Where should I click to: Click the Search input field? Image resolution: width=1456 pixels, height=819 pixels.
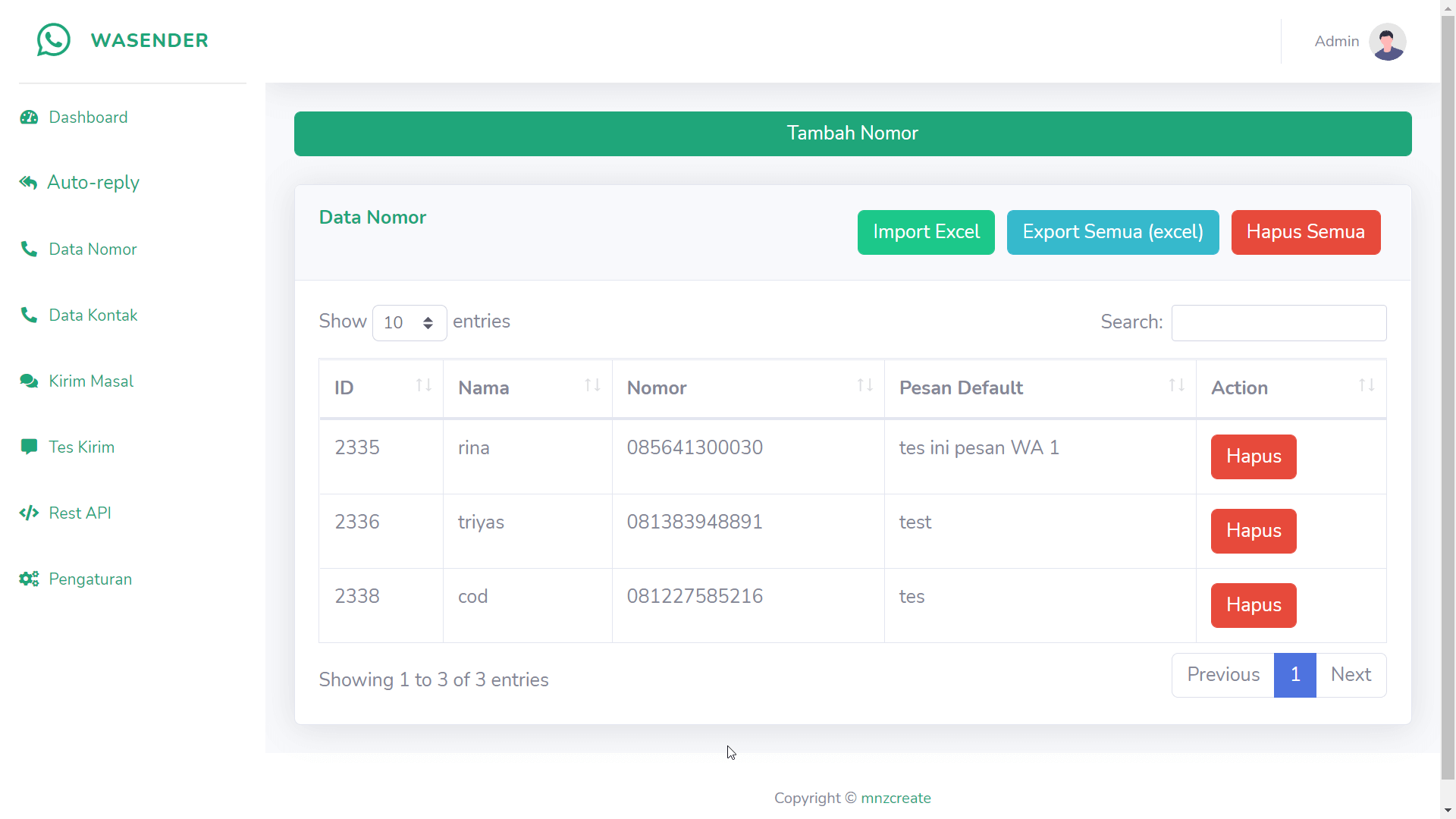click(1279, 323)
